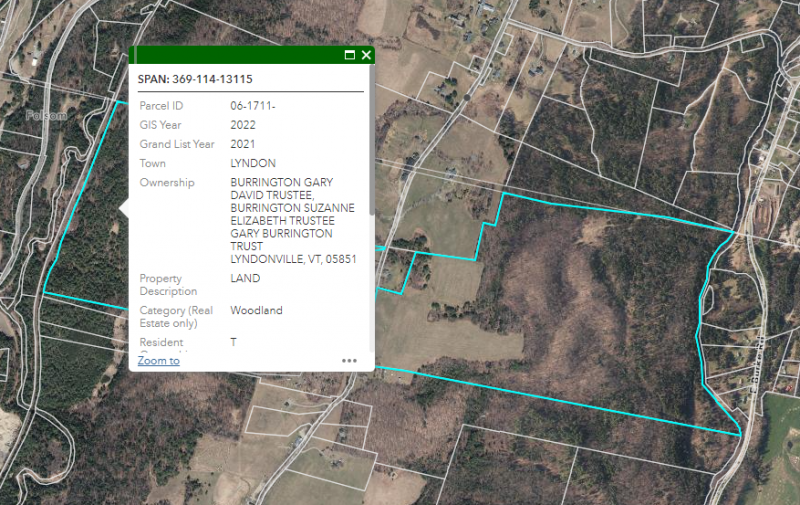Click the GIS Year value 2022
The width and height of the screenshot is (800, 505).
click(243, 125)
